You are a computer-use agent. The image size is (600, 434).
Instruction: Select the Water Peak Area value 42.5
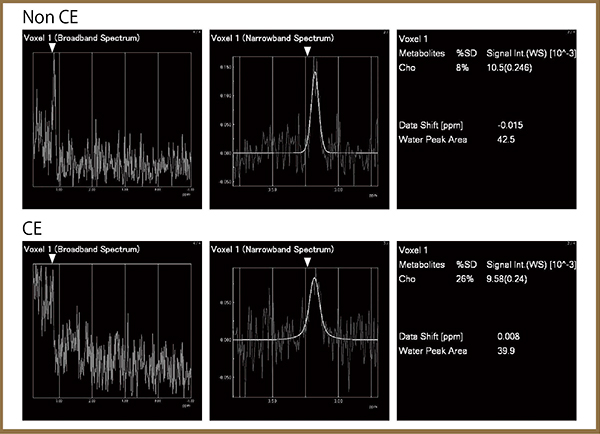coord(508,139)
